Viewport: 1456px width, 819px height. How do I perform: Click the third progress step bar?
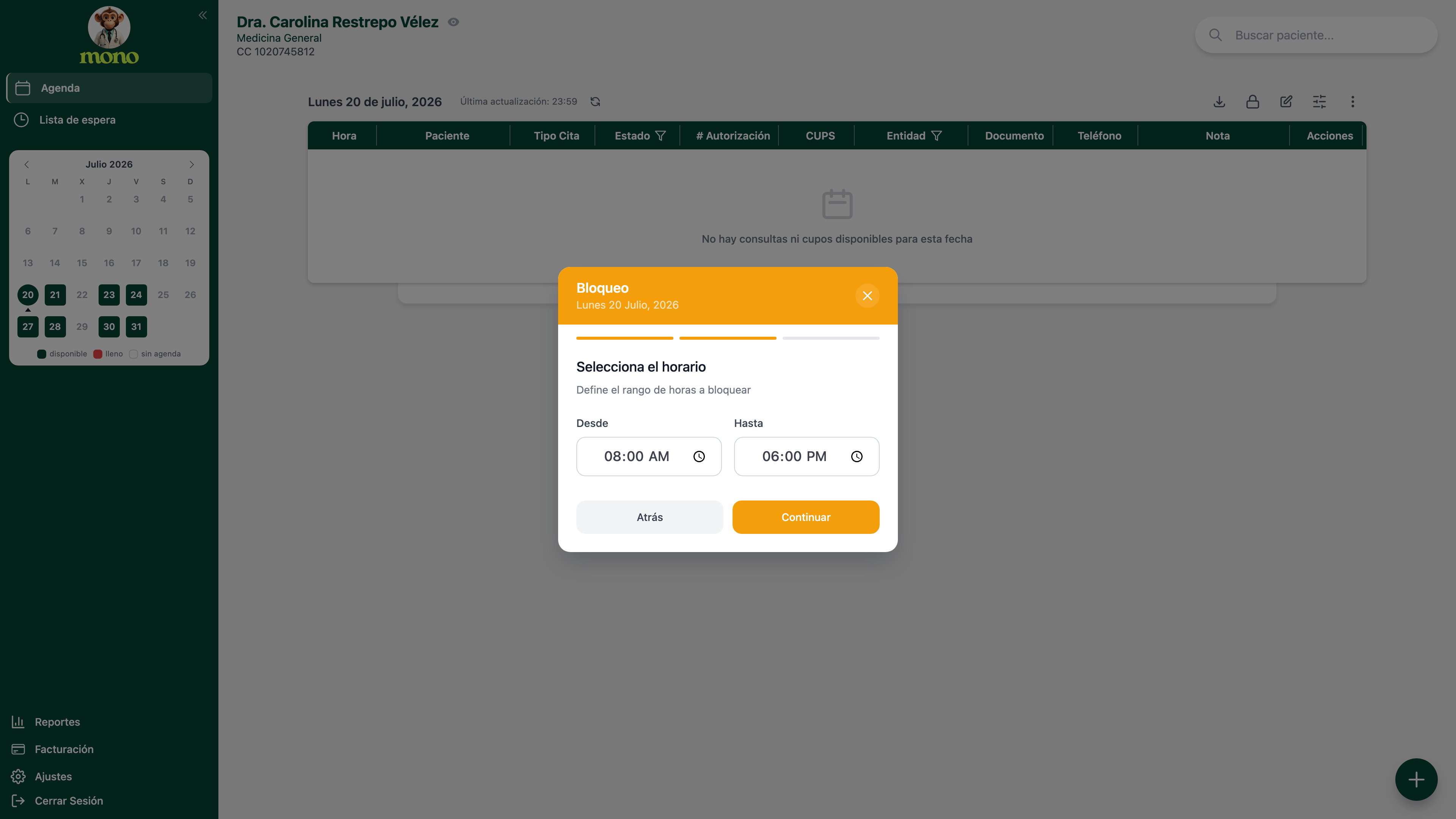tap(830, 338)
